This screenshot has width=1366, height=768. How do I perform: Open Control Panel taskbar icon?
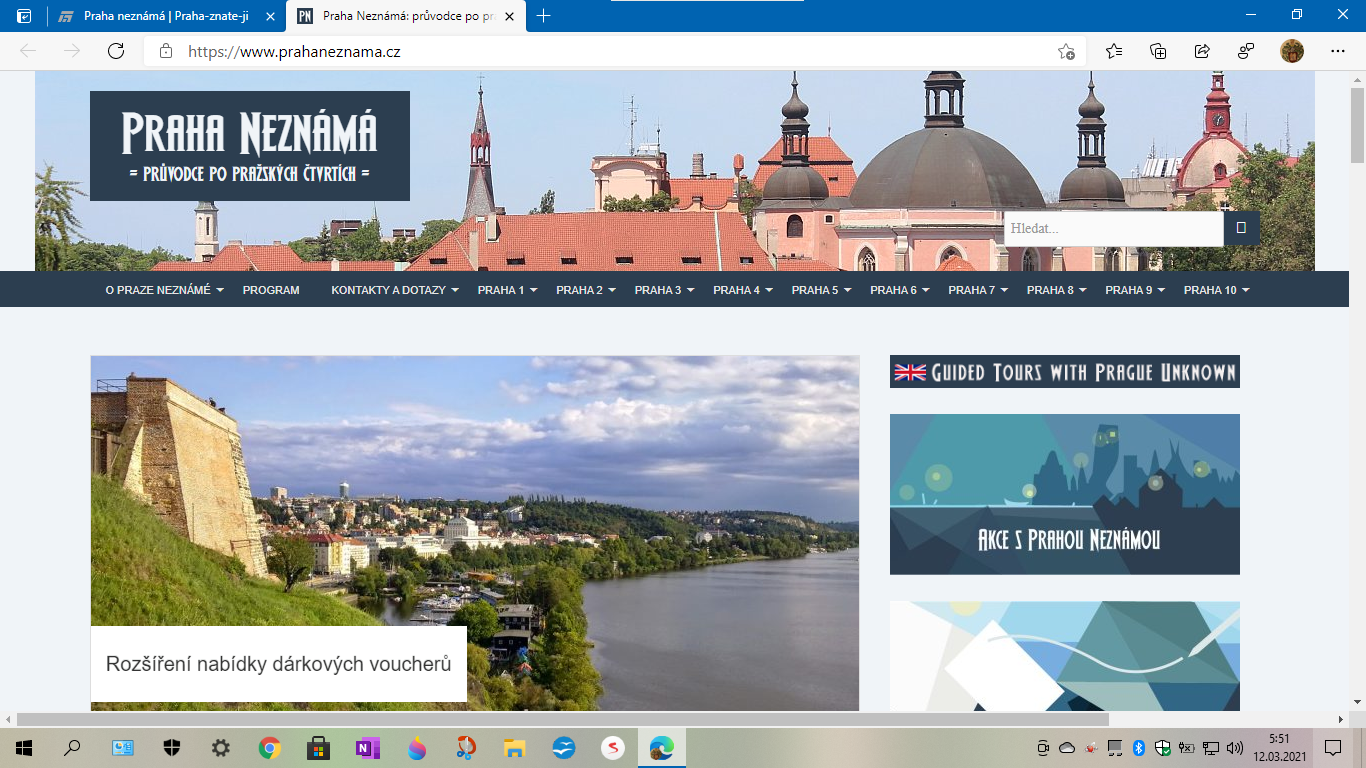[122, 747]
